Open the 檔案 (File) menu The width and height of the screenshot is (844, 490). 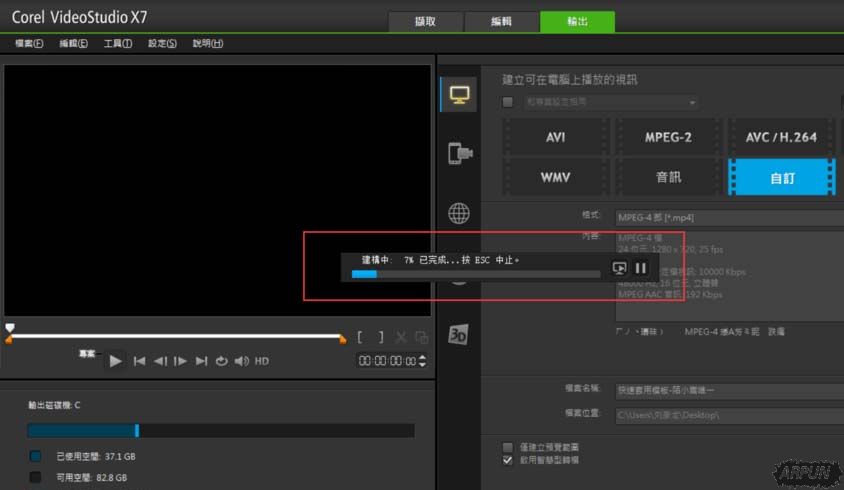tap(29, 44)
